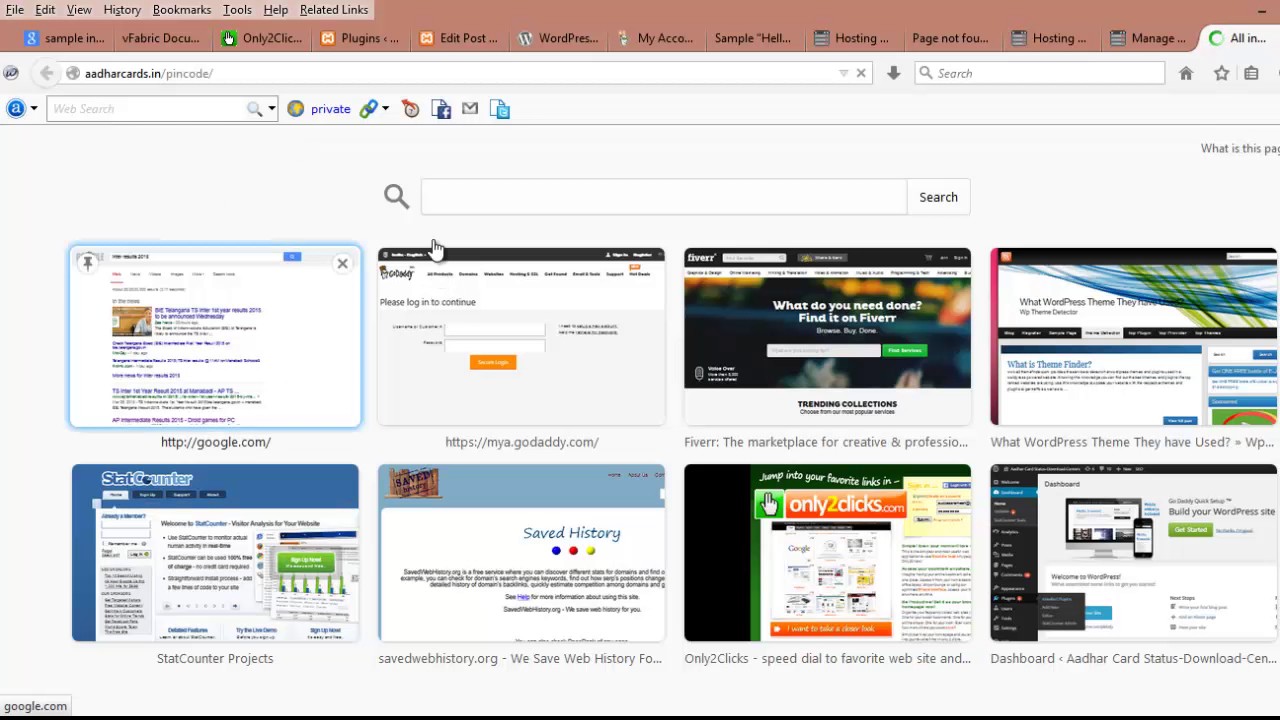Expand the chain link icon dropdown
This screenshot has height=720, width=1280.
(385, 109)
